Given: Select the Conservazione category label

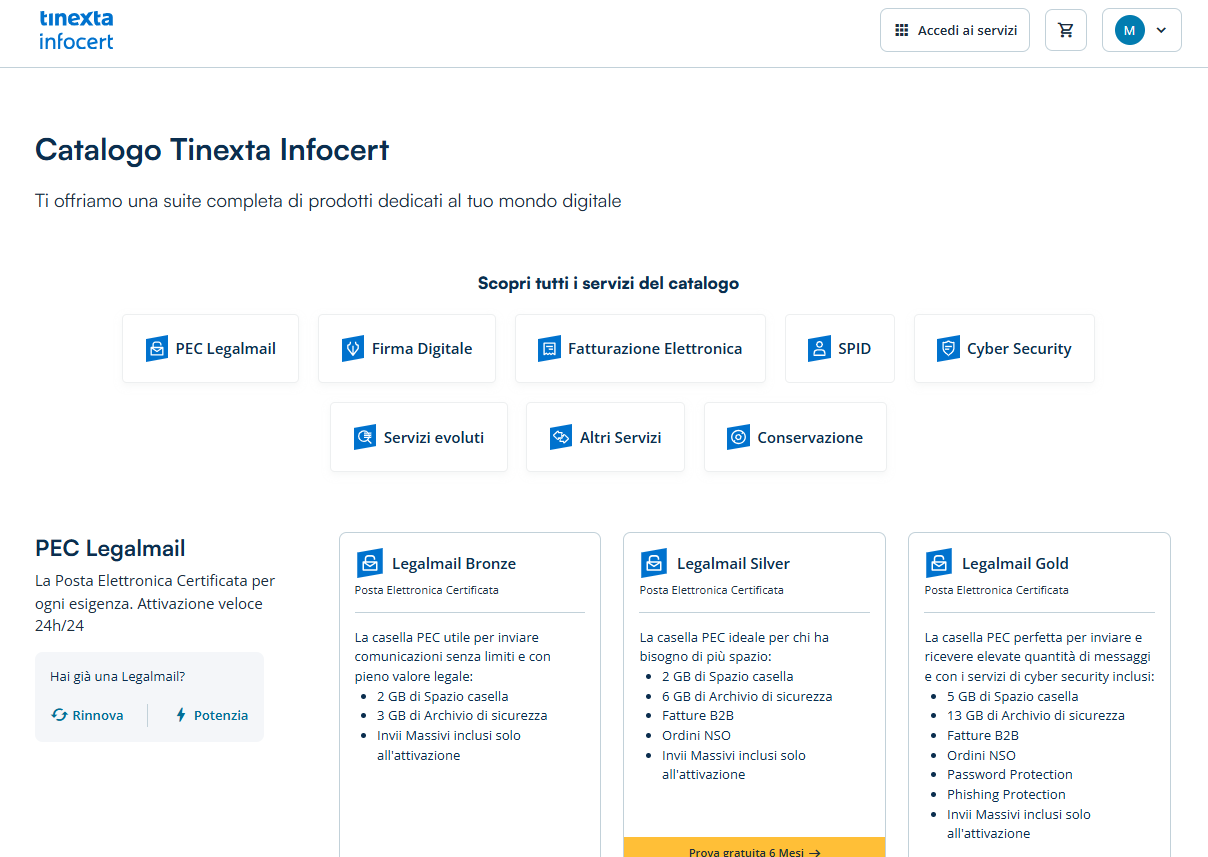Looking at the screenshot, I should 810,437.
